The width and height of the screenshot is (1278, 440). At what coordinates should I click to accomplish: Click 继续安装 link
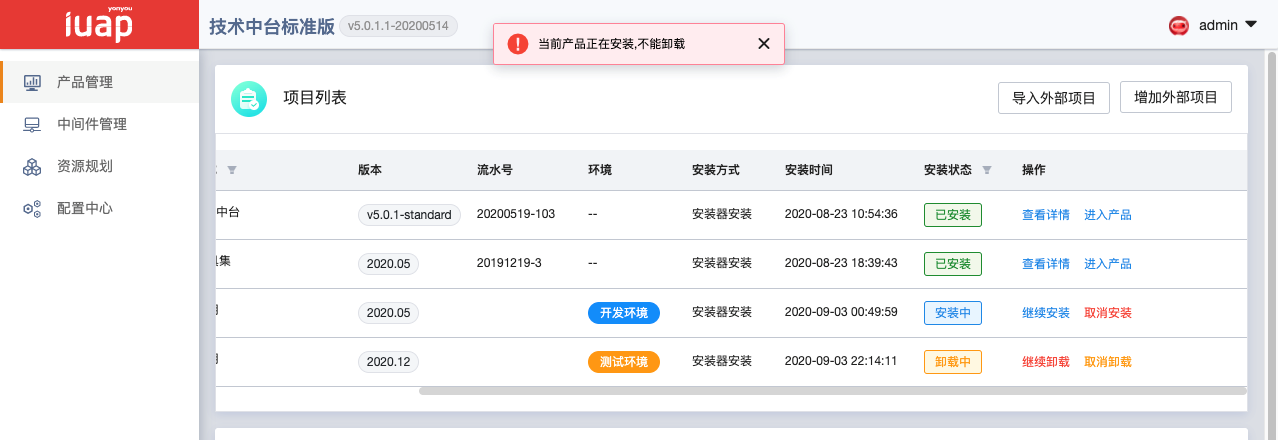click(1046, 312)
